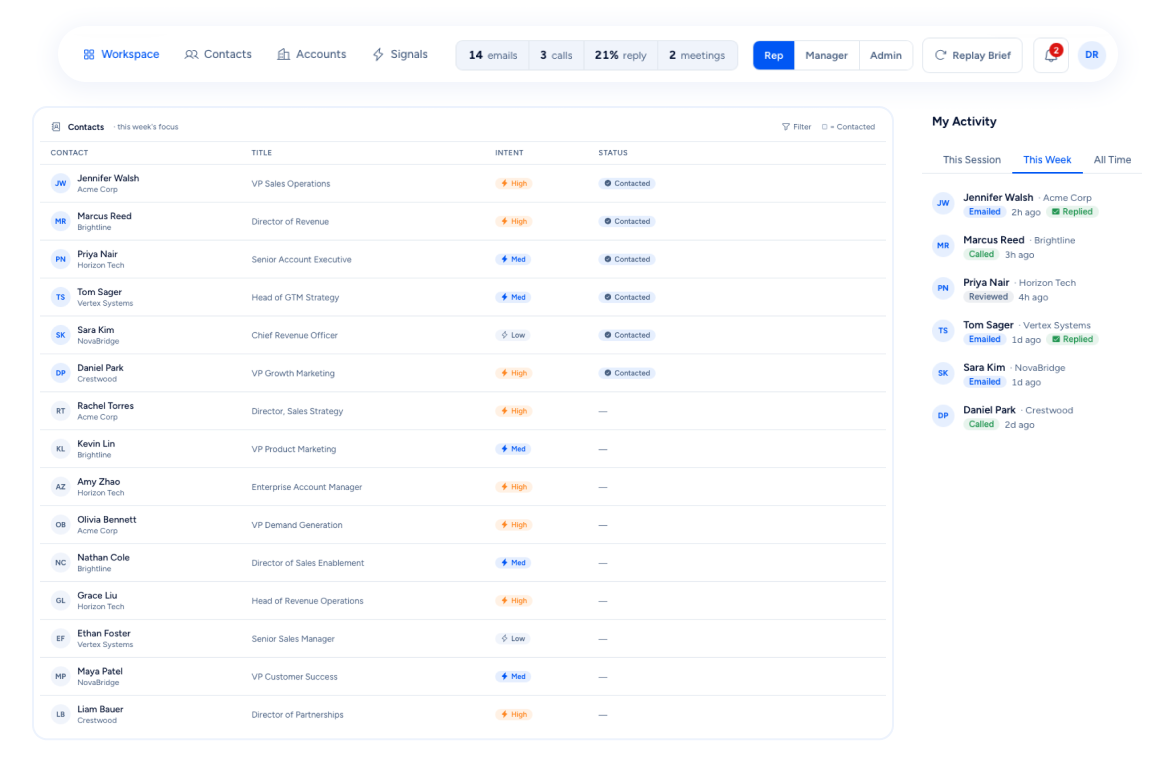Click Grace Liu's GL avatar
Screen dimensions: 1174x768
61,601
